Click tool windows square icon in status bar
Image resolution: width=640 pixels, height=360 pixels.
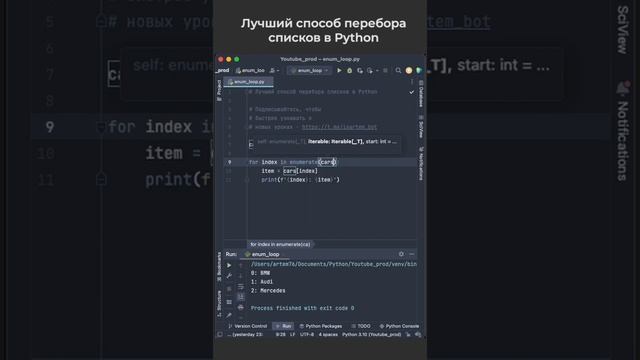pyautogui.click(x=220, y=335)
